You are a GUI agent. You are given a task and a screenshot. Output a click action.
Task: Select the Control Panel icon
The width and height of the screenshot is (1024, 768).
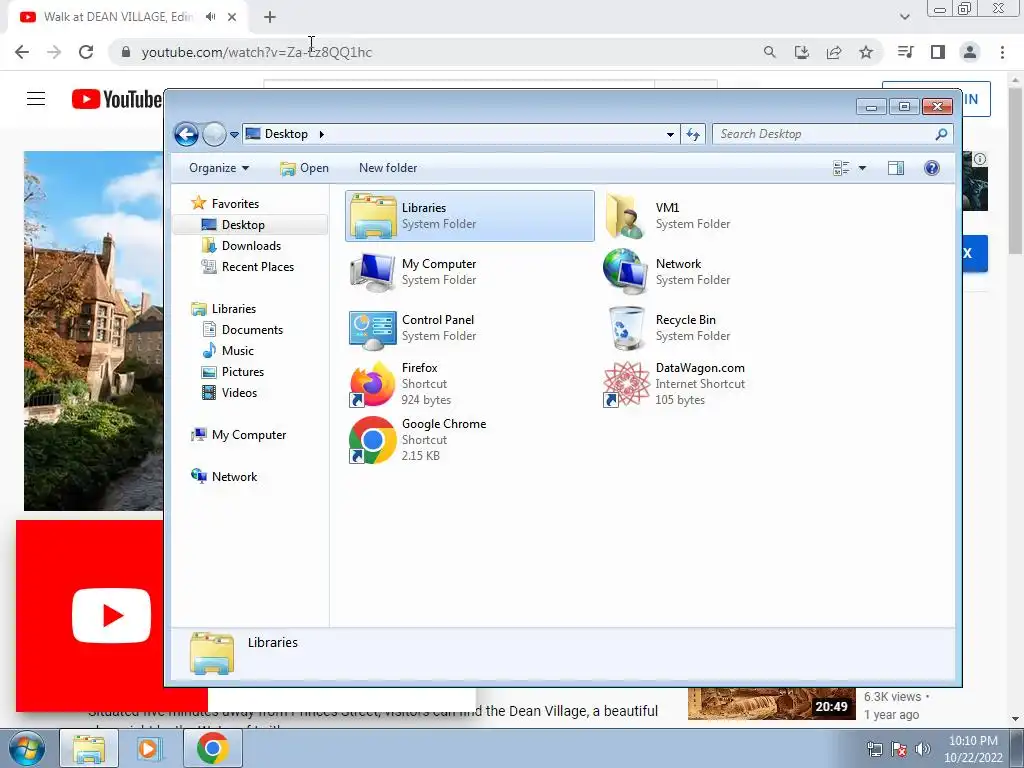(372, 328)
